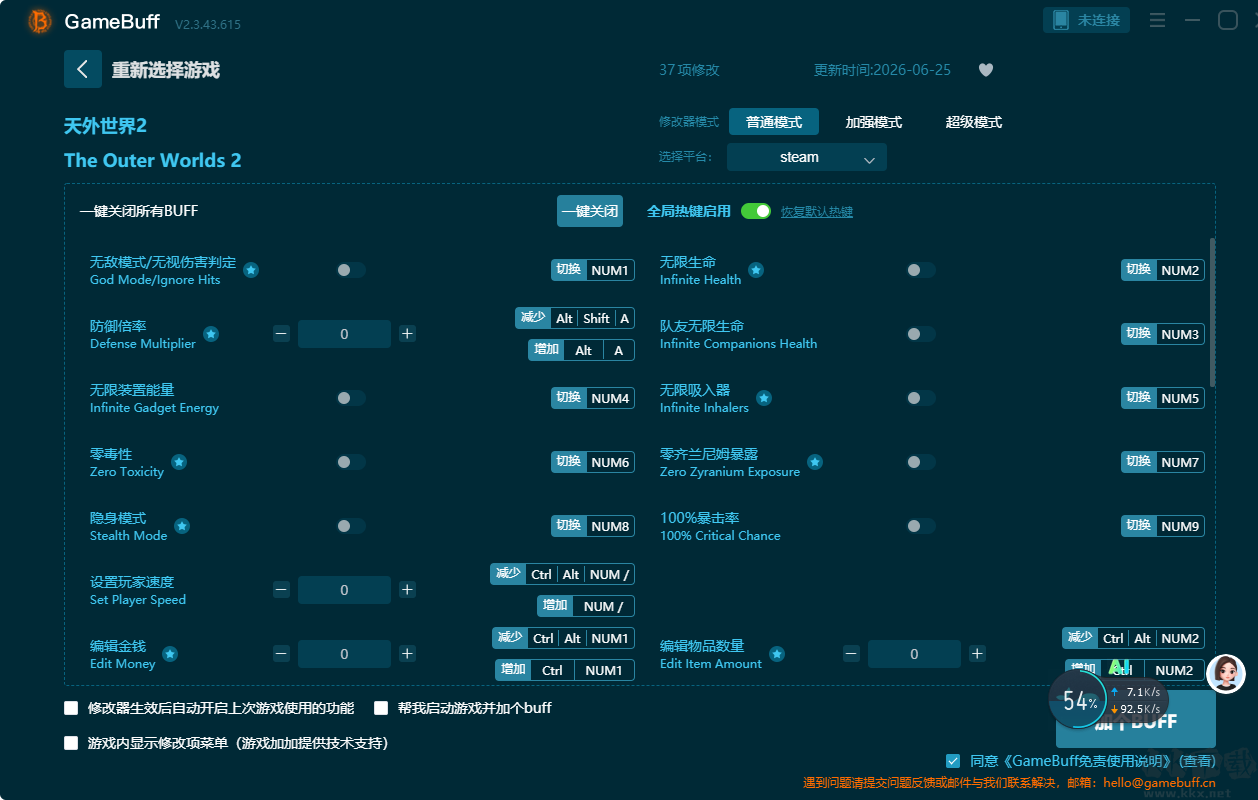The width and height of the screenshot is (1258, 800).
Task: Click the vertical scrollbar of cheat list
Action: click(x=1213, y=312)
